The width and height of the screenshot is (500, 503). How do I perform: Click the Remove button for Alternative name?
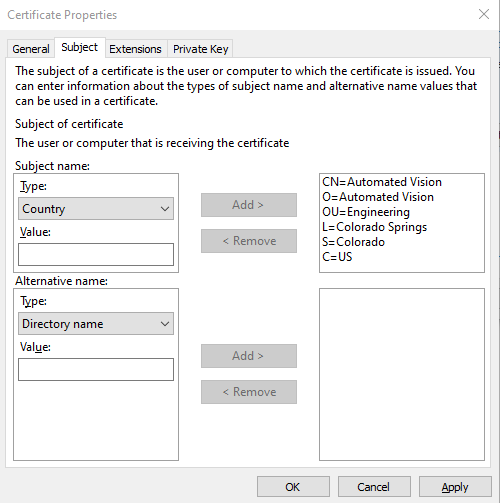[249, 392]
